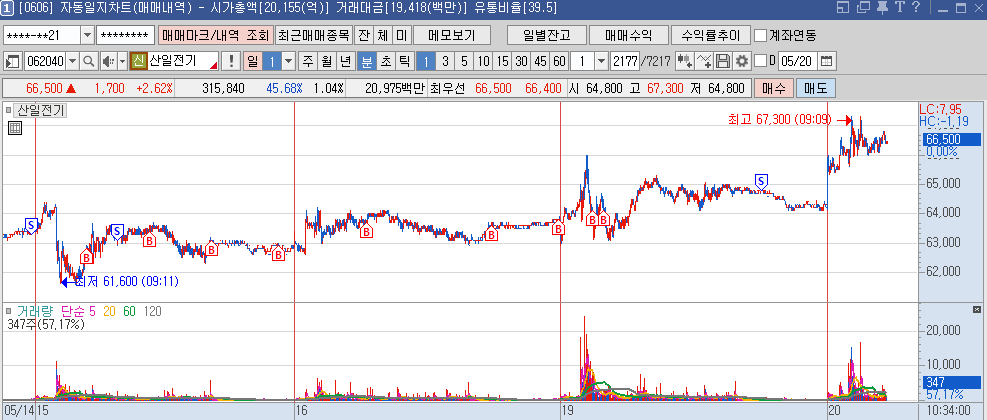Switch to the 주 weekly chart tab
This screenshot has height=420, width=987.
[x=308, y=61]
